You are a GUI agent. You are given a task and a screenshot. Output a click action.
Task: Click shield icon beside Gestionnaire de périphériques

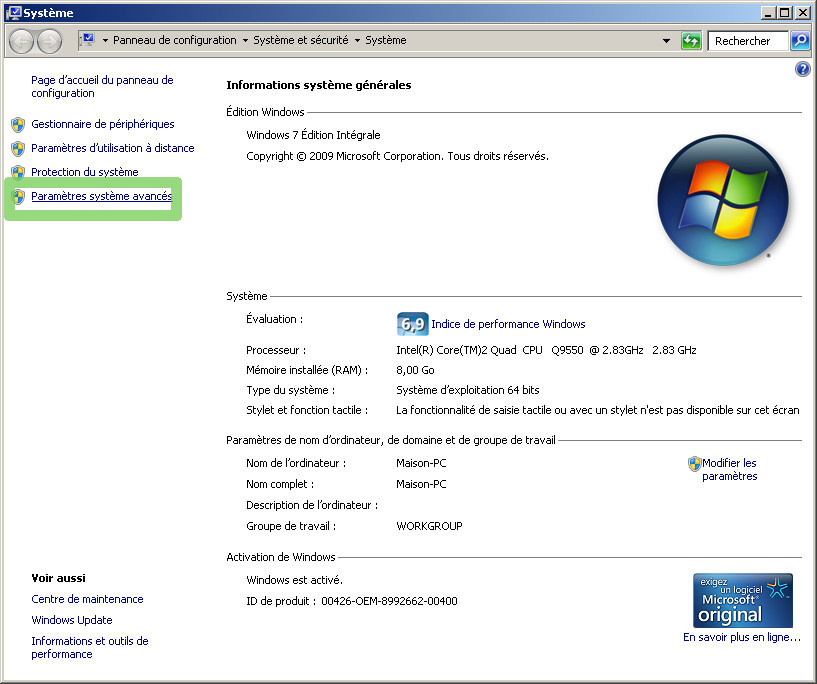(17, 125)
